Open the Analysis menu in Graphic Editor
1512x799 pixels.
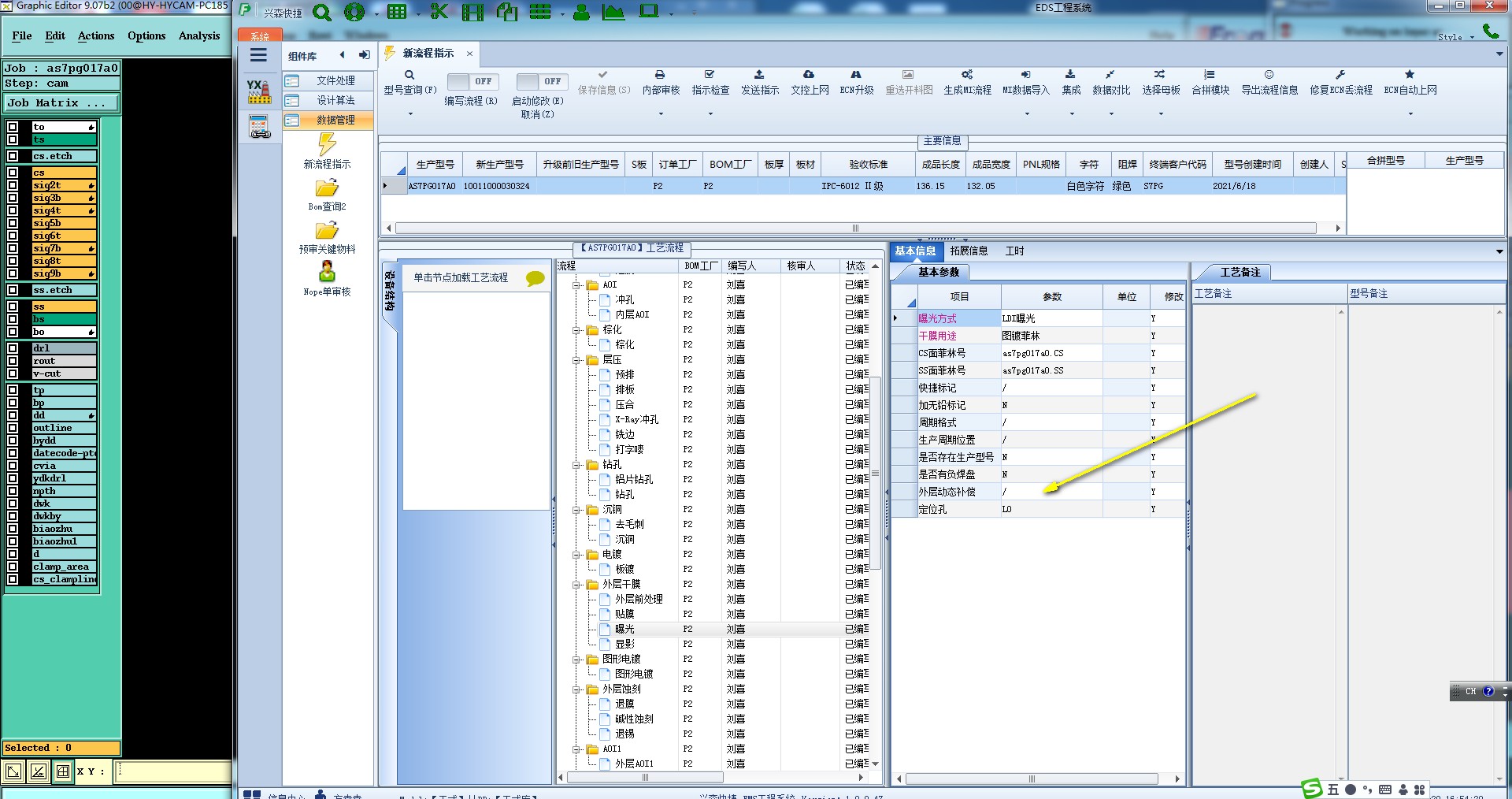click(199, 35)
